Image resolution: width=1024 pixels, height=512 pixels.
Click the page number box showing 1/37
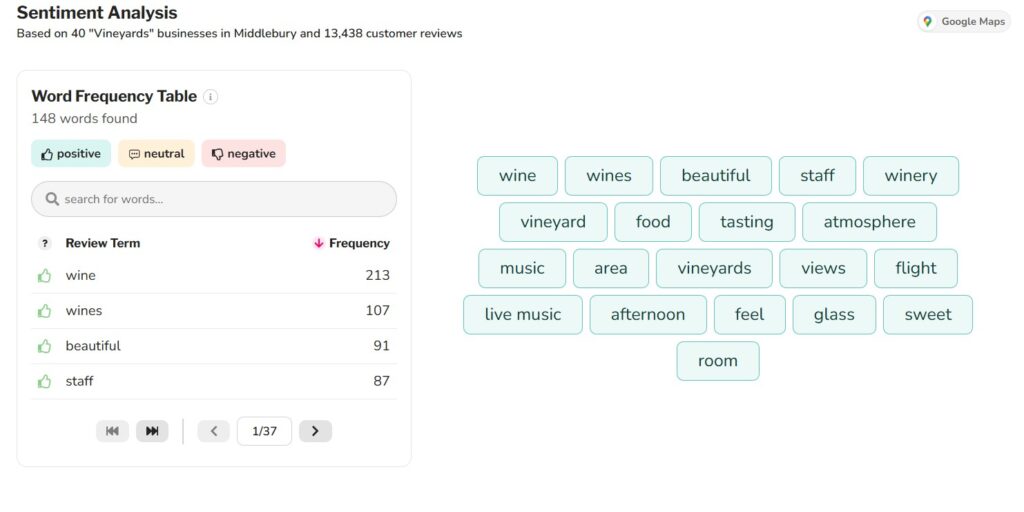click(x=264, y=431)
